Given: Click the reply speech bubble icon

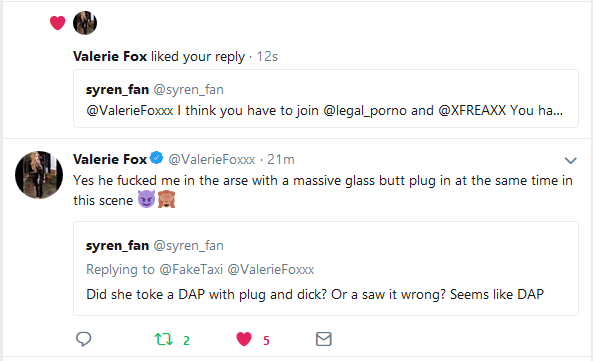Looking at the screenshot, I should [x=84, y=339].
